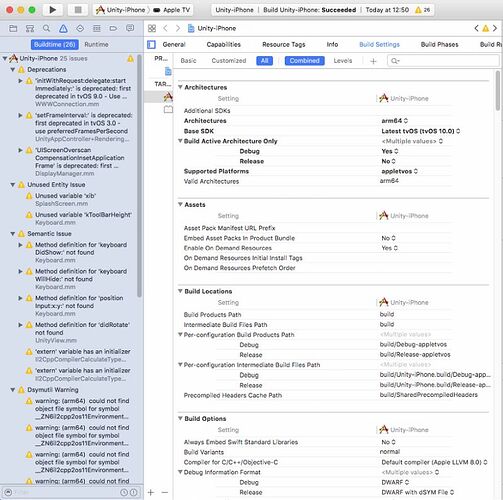503x500 pixels.
Task: Open the Issue navigator warning icon
Action: pyautogui.click(x=63, y=29)
